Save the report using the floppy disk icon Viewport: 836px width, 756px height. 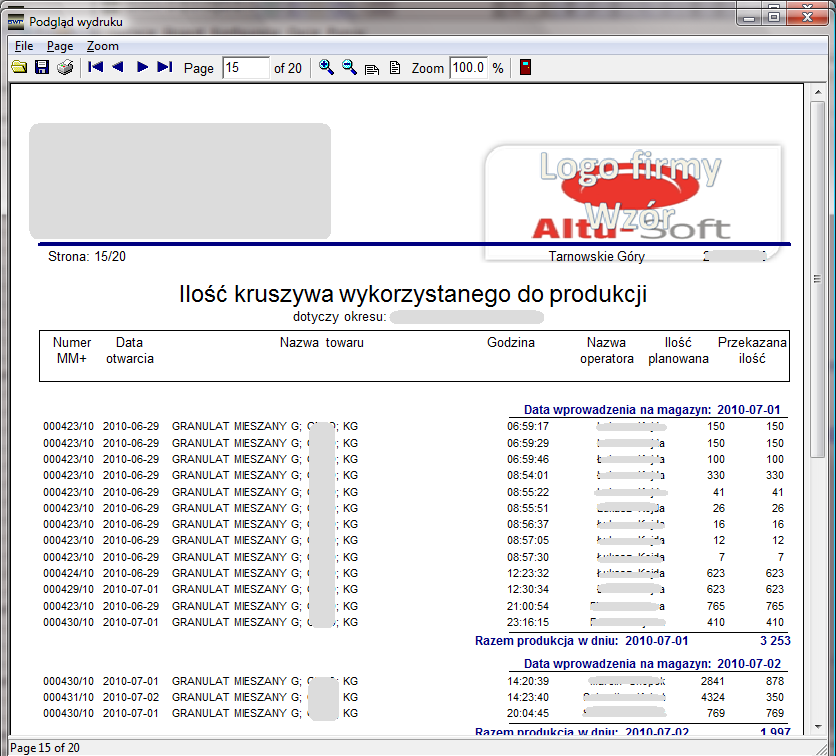(42, 68)
